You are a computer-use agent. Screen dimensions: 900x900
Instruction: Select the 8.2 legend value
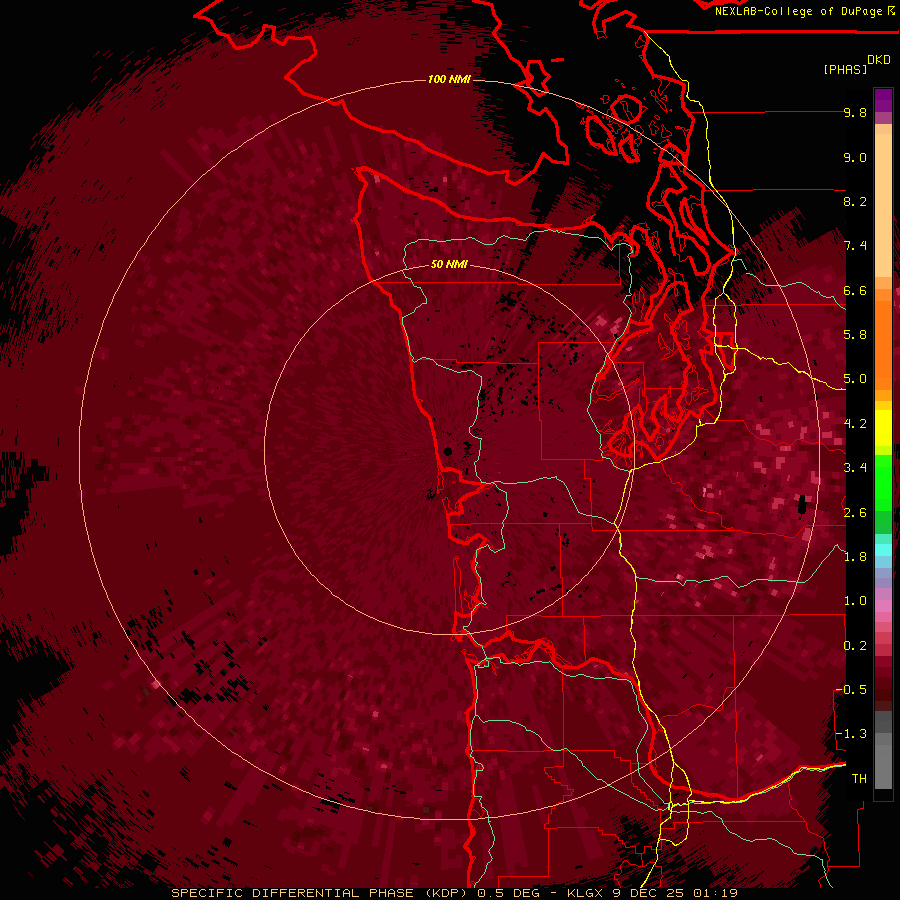[x=855, y=202]
